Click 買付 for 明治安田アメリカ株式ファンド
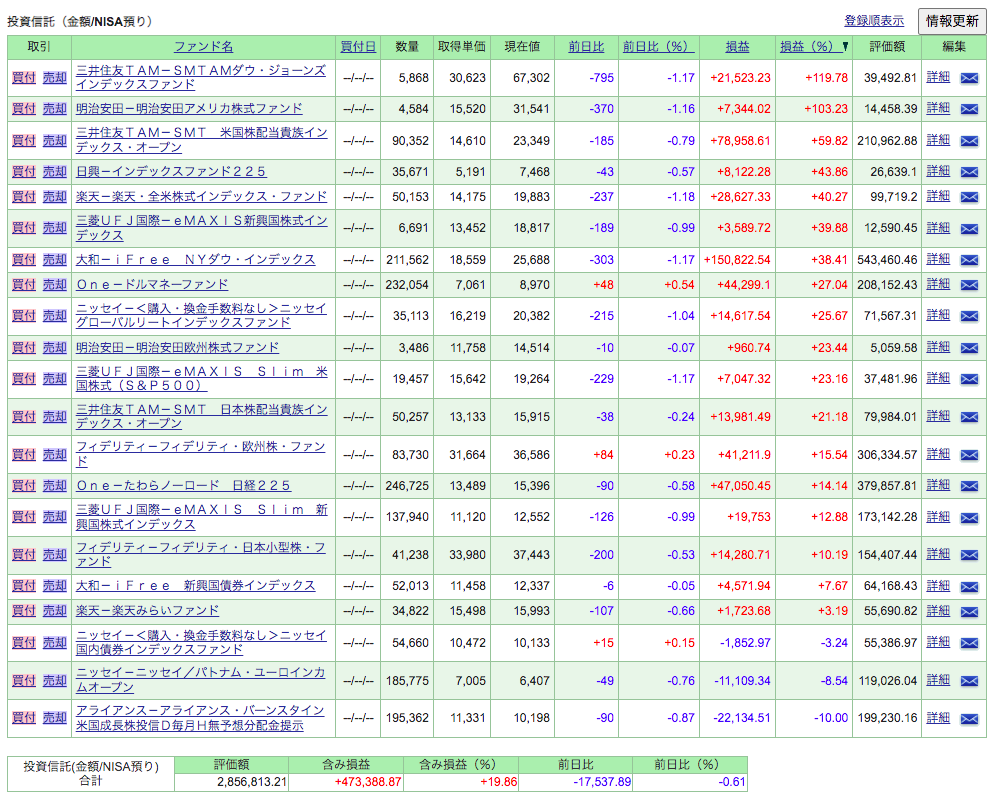The height and width of the screenshot is (799, 997). [24, 109]
